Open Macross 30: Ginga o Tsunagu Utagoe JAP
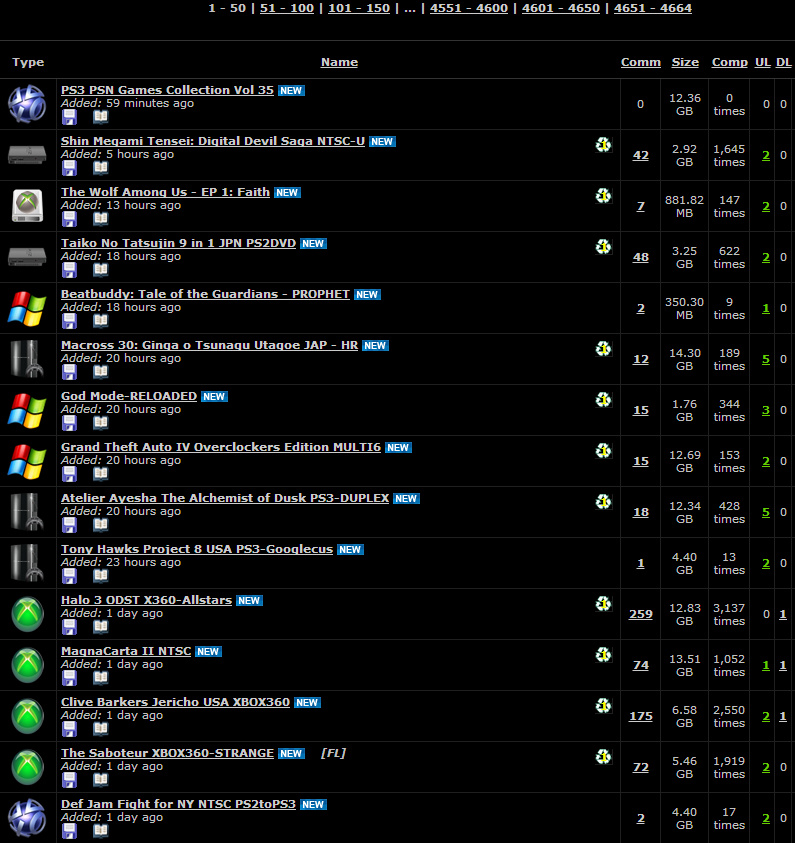 coord(210,345)
